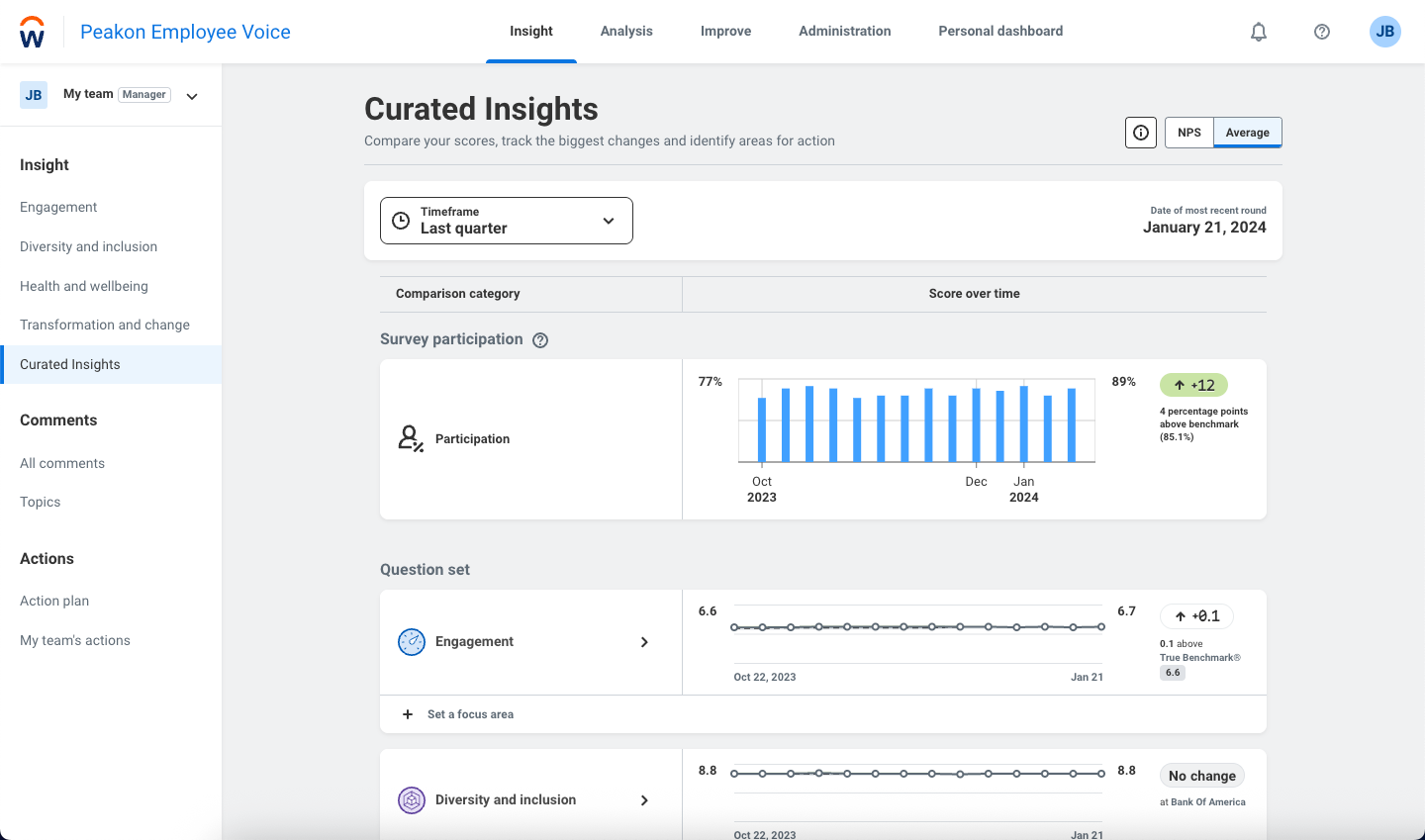
Task: Open notifications via the bell icon
Action: pyautogui.click(x=1259, y=32)
